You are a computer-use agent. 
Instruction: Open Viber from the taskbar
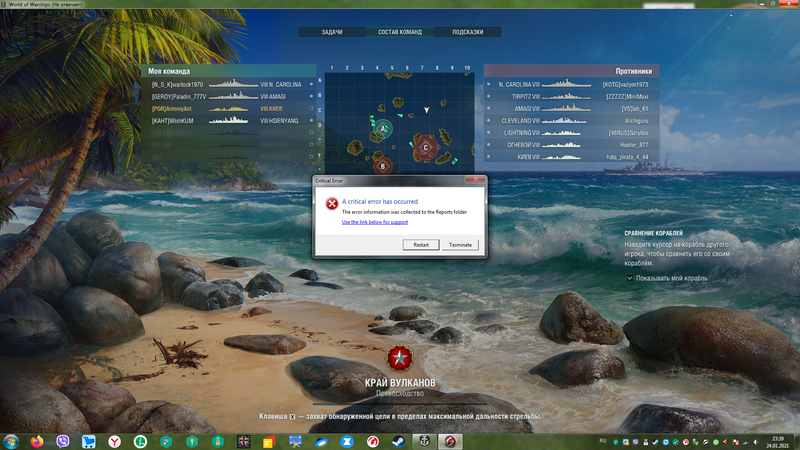[63, 441]
